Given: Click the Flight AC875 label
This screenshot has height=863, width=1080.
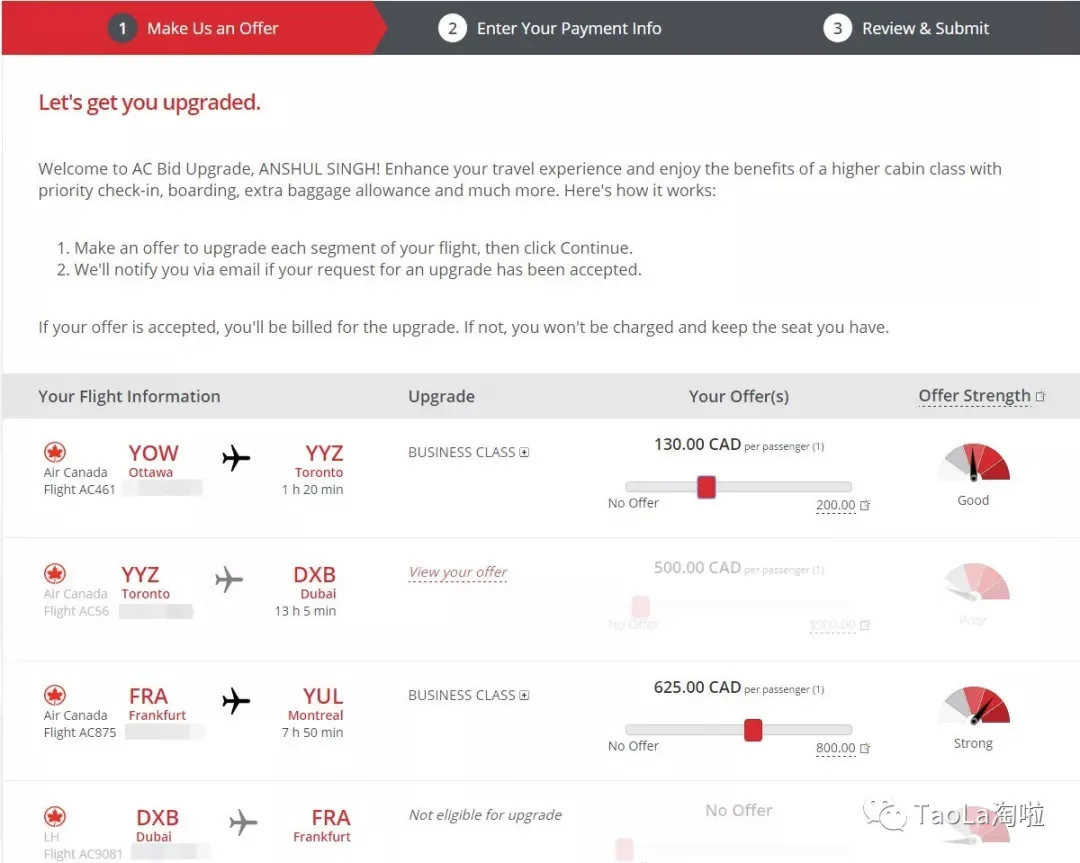Looking at the screenshot, I should click(x=79, y=733).
